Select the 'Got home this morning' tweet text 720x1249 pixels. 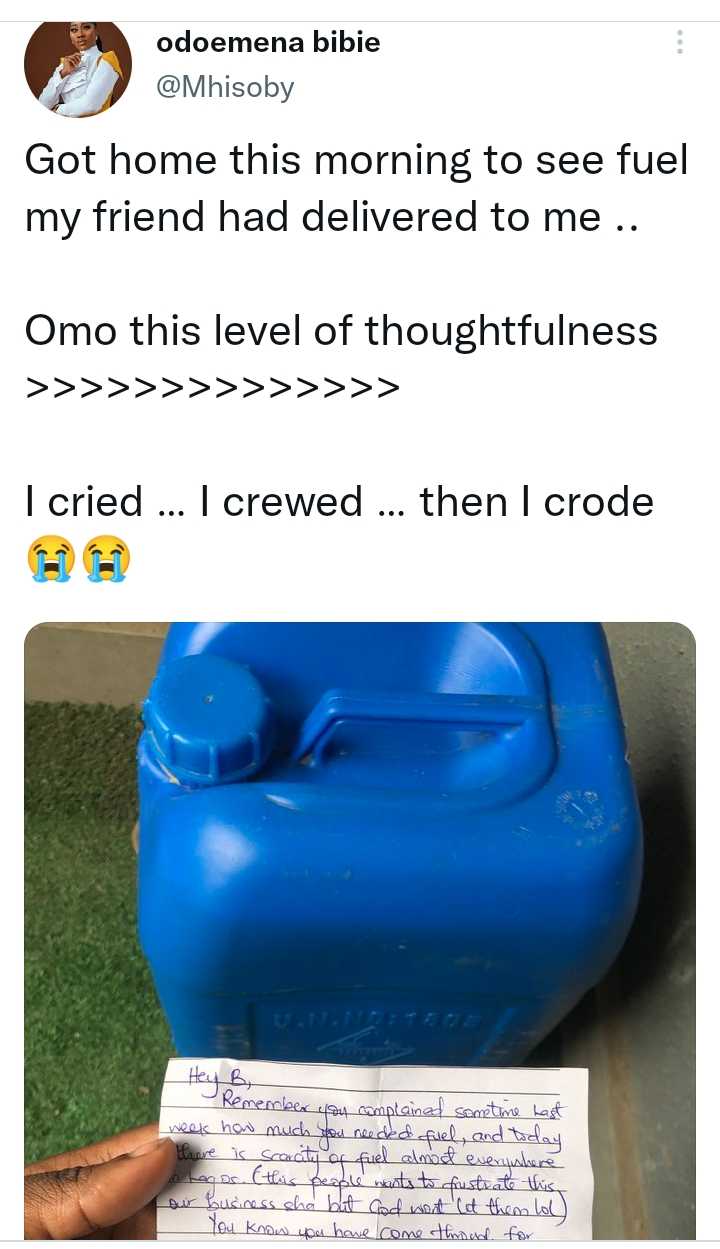pyautogui.click(x=357, y=188)
